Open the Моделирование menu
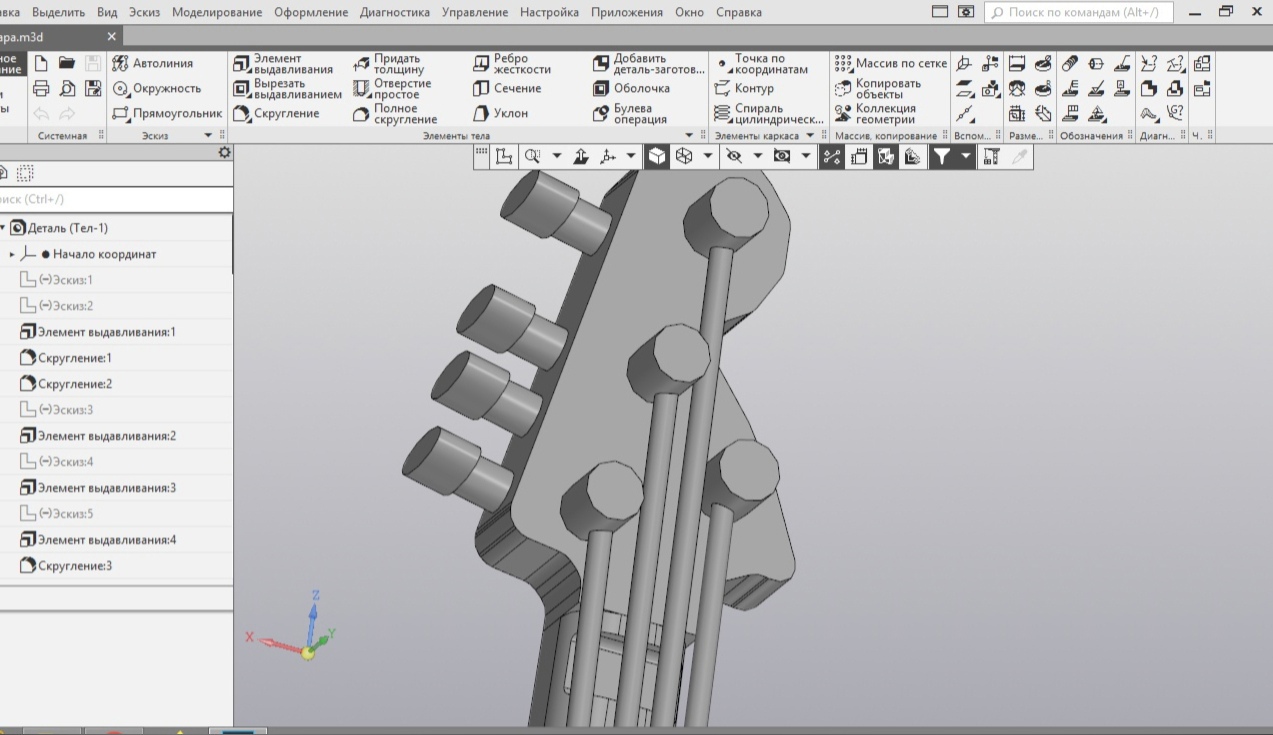Screen dimensions: 1273x735 tap(216, 12)
